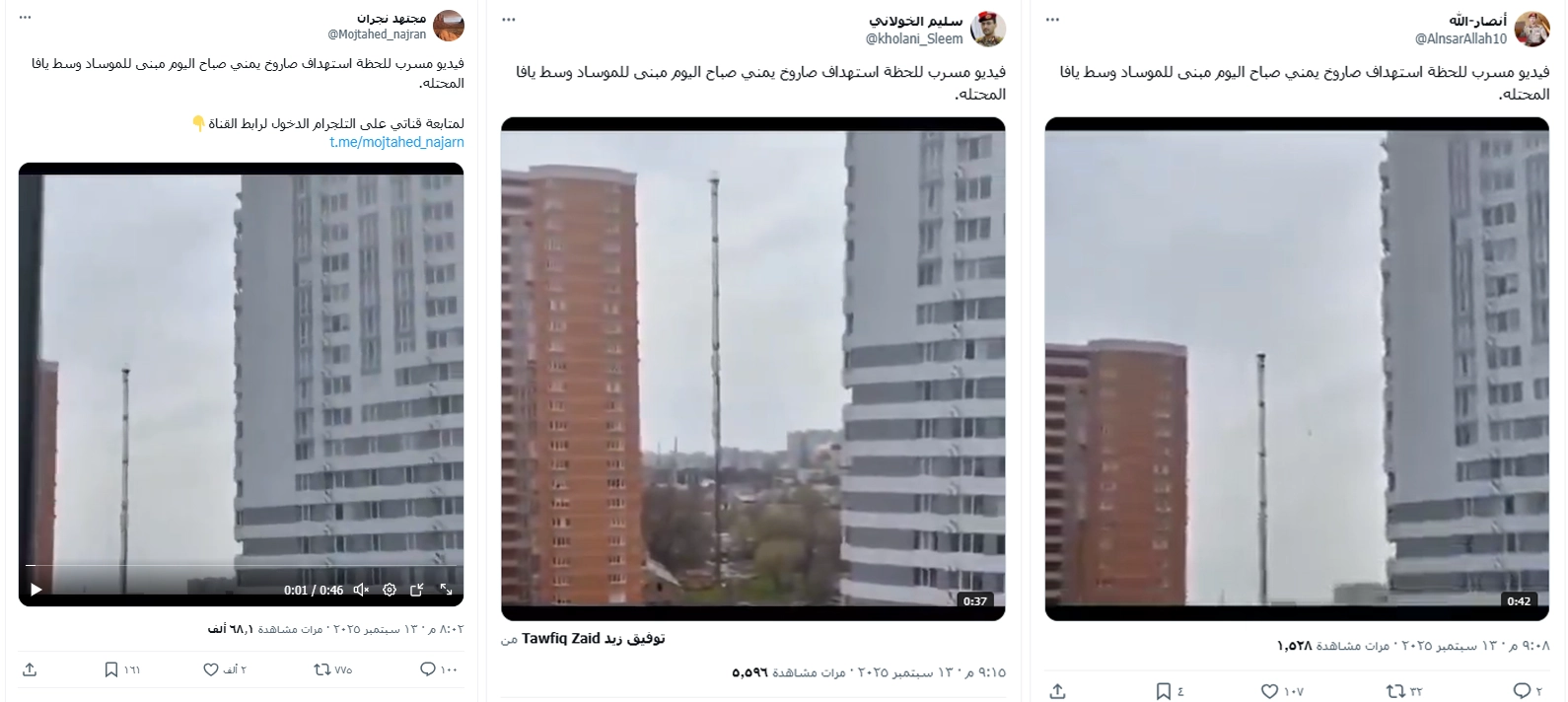Viewport: 1568px width, 702px height.
Task: Open video settings gear in left tweet
Action: tap(390, 590)
